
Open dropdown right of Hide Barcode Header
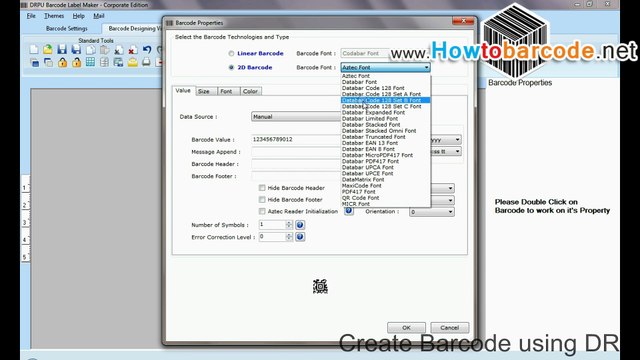click(x=442, y=188)
